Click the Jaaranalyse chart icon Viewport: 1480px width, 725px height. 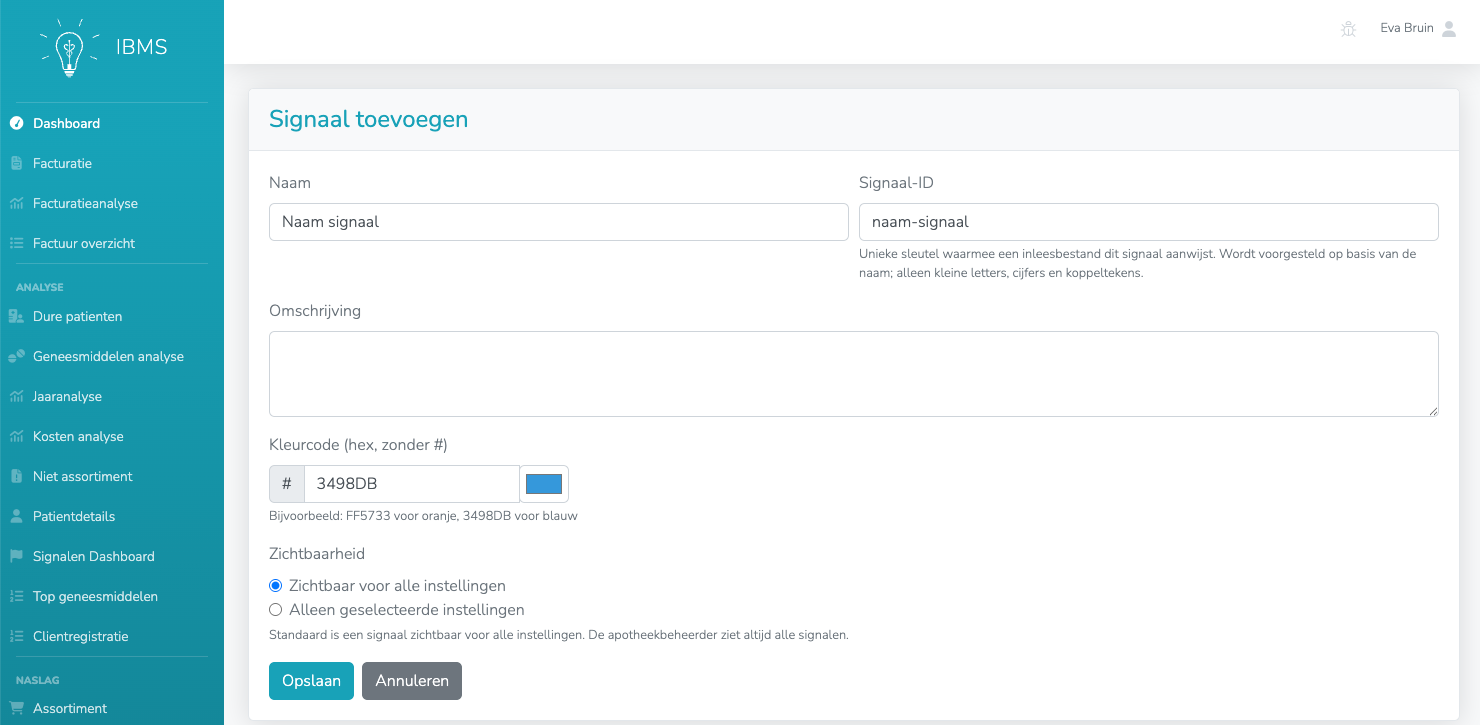[16, 397]
